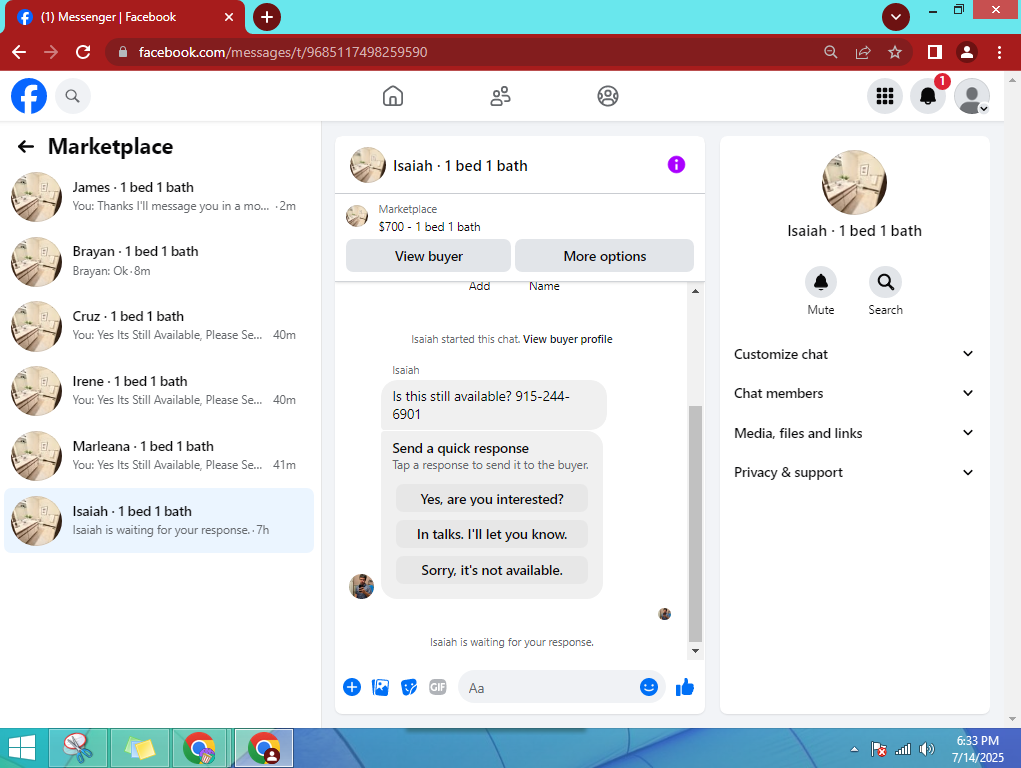Click the View buyer button

(x=428, y=256)
